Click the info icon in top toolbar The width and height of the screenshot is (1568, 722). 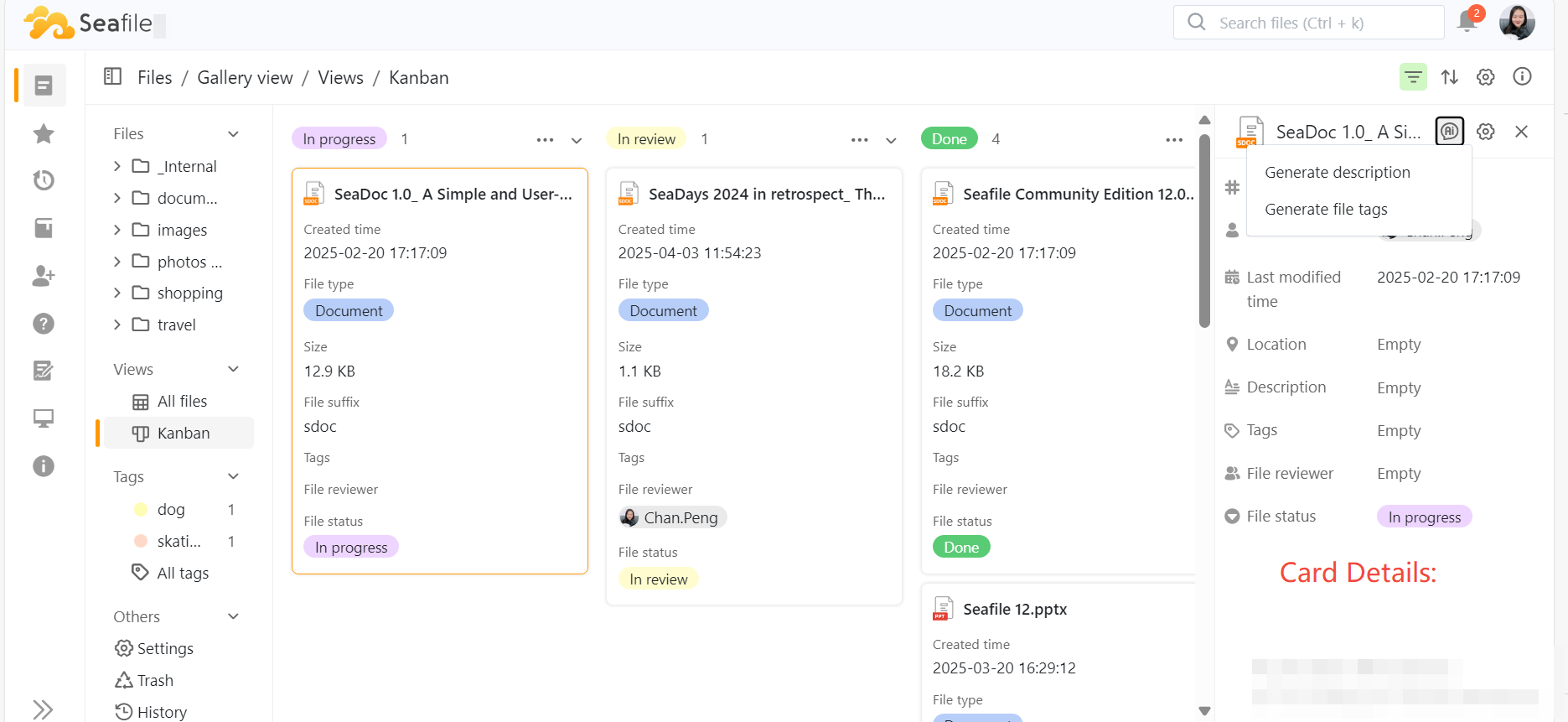point(1522,77)
